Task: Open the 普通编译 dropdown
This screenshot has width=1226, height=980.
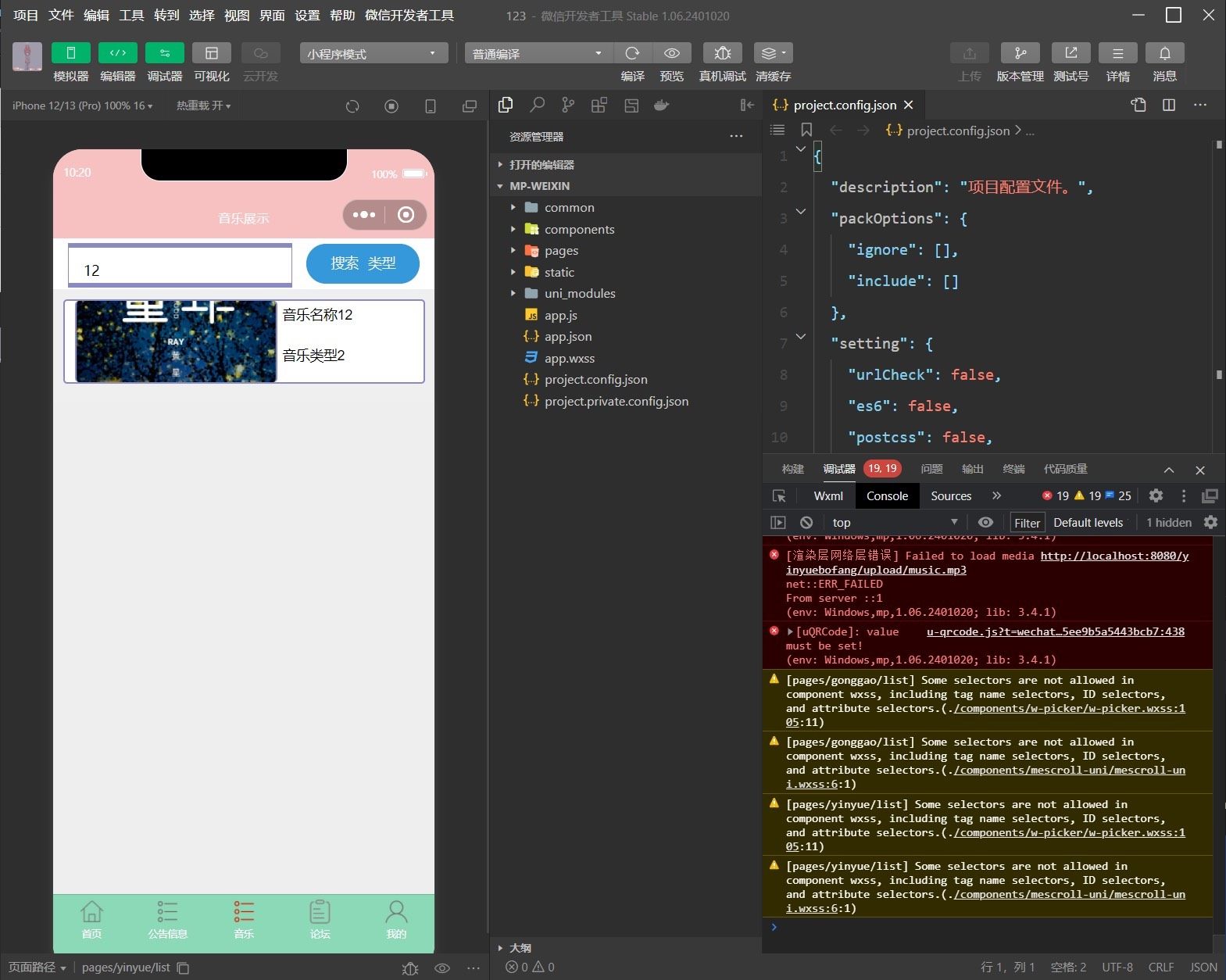Action: [x=537, y=53]
